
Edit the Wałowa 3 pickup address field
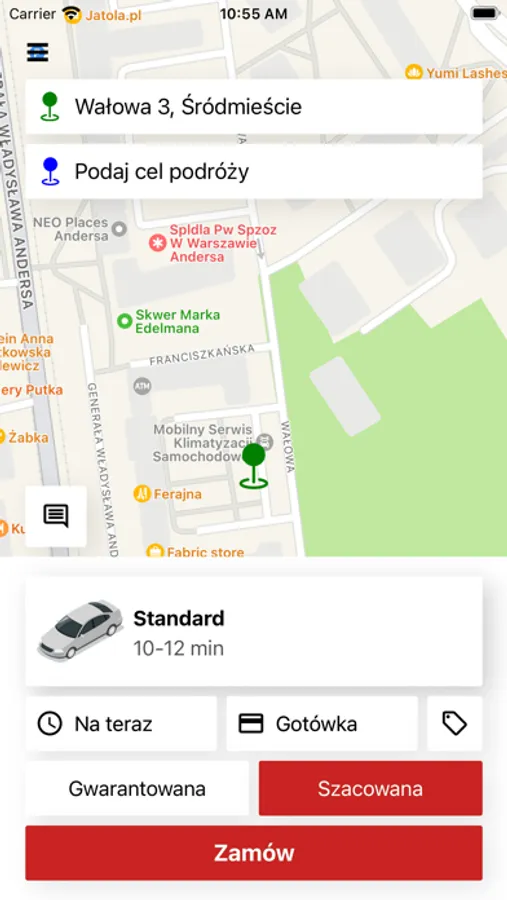(254, 107)
